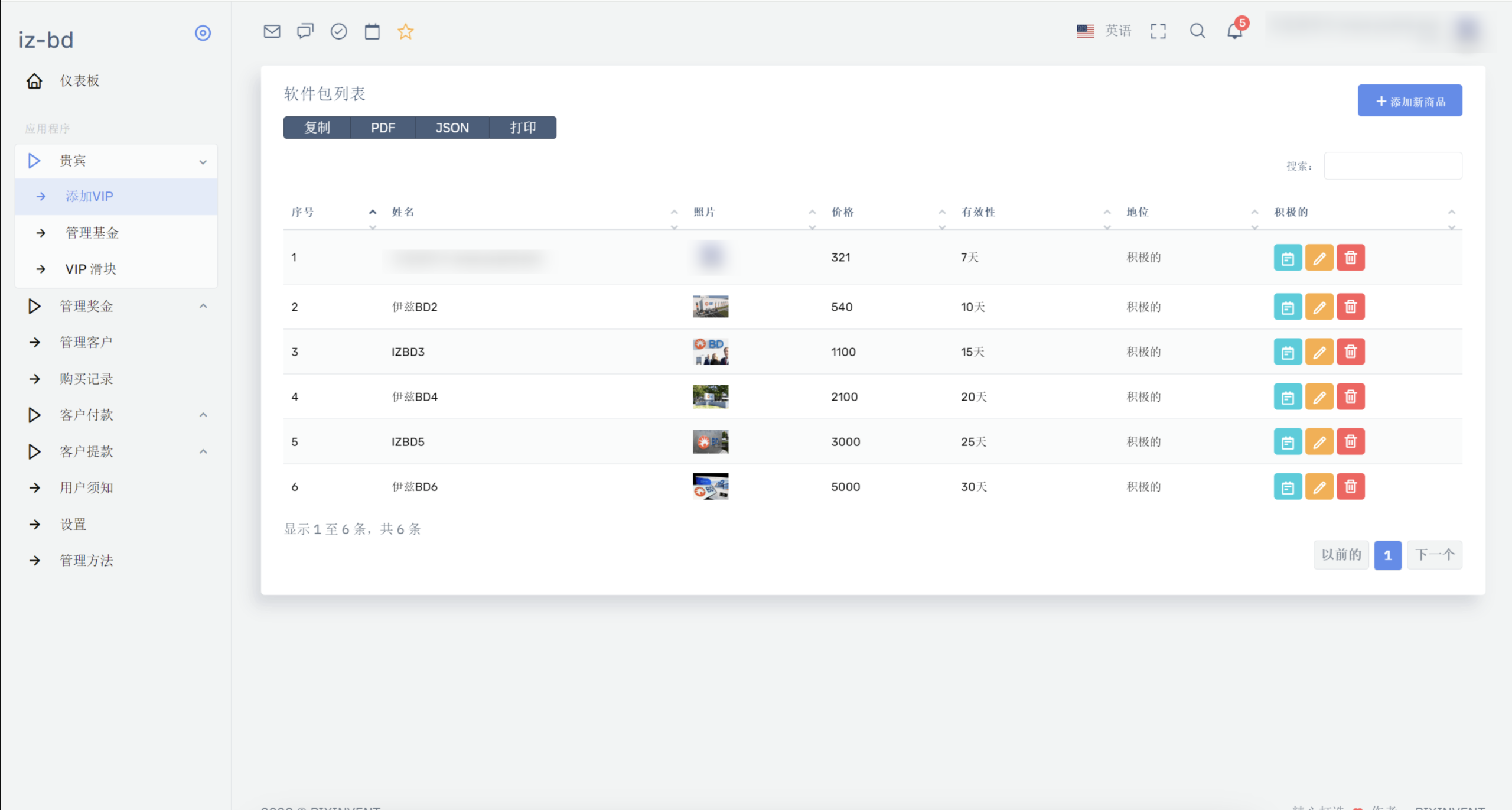The image size is (1512, 810).
Task: Open the chat bubbles icon in toolbar
Action: [x=305, y=31]
